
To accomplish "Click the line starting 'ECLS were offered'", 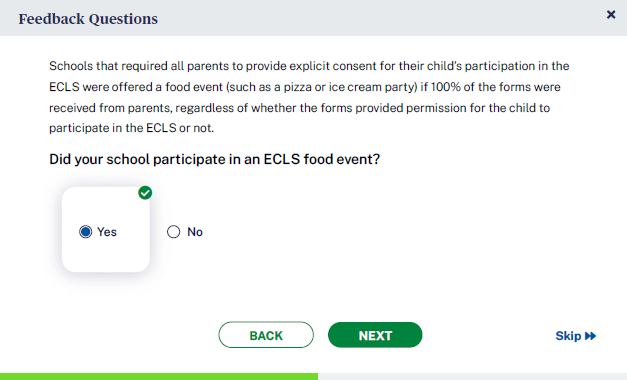I will click(305, 87).
